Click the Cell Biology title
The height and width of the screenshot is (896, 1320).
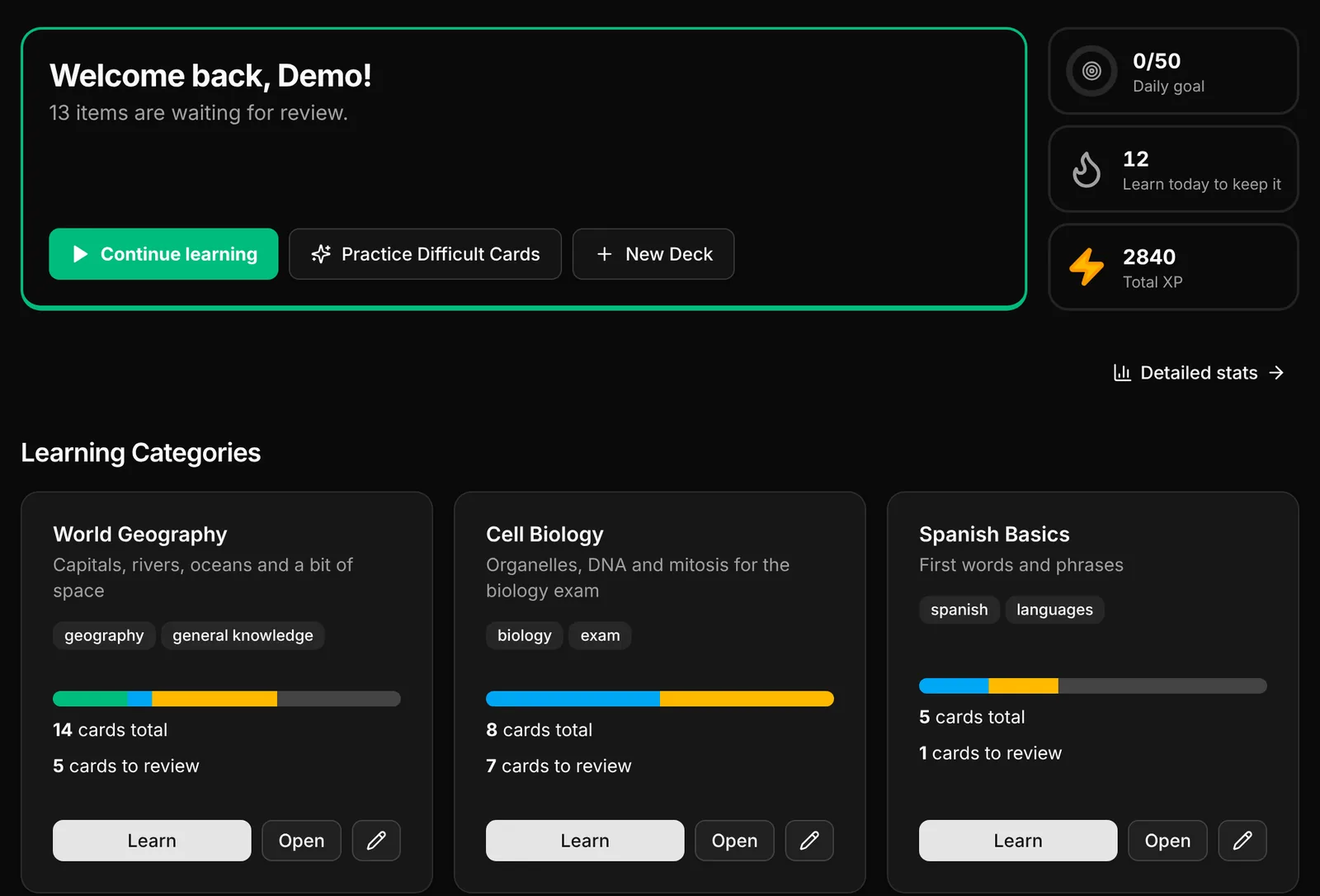pyautogui.click(x=544, y=535)
